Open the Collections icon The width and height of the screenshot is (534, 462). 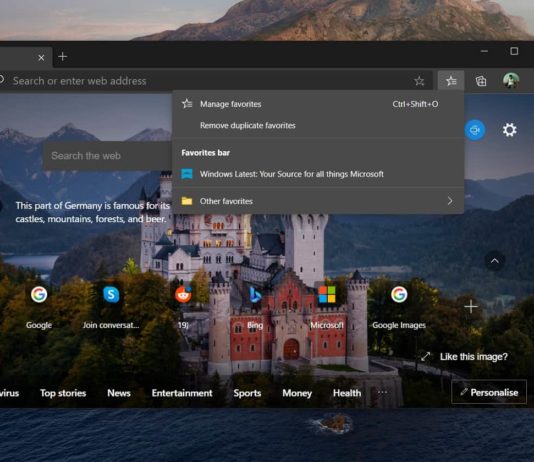tap(481, 81)
